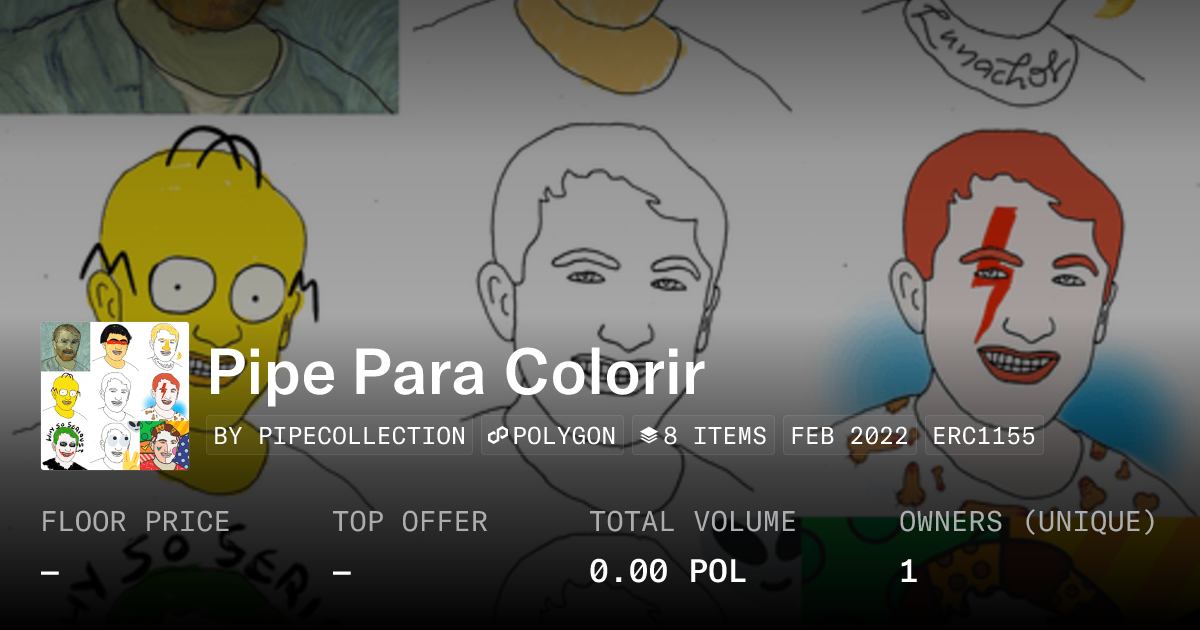This screenshot has height=630, width=1200.
Task: Select the 8 ITEMS badge text
Action: click(714, 436)
